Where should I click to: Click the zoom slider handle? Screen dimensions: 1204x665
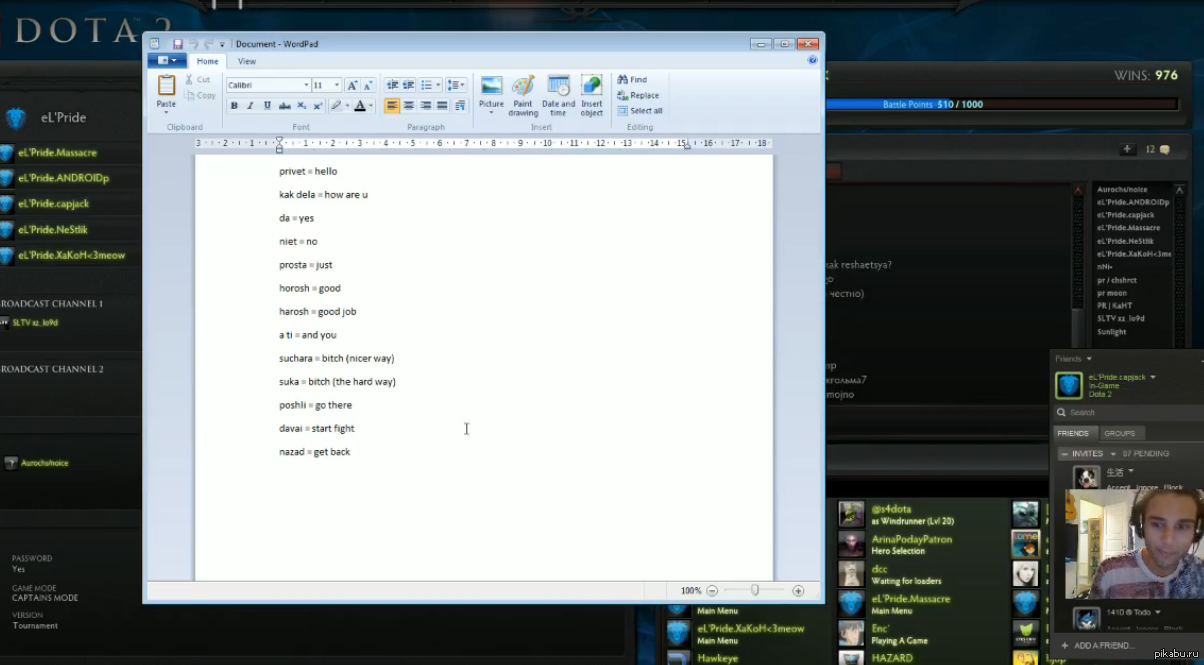755,591
